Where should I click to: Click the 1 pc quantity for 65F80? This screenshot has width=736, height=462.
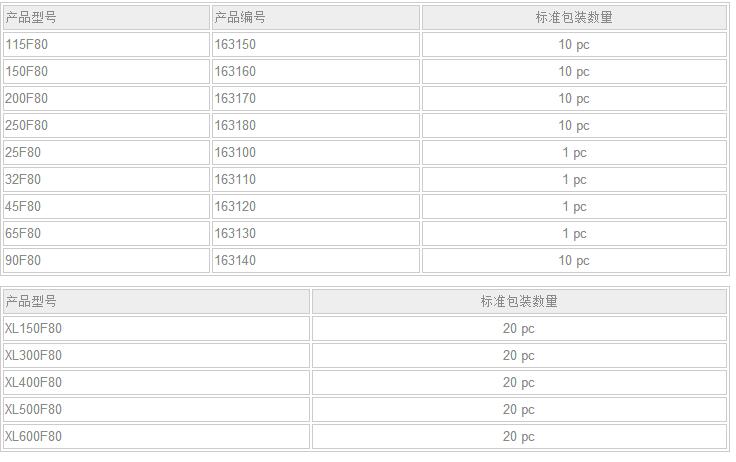574,233
